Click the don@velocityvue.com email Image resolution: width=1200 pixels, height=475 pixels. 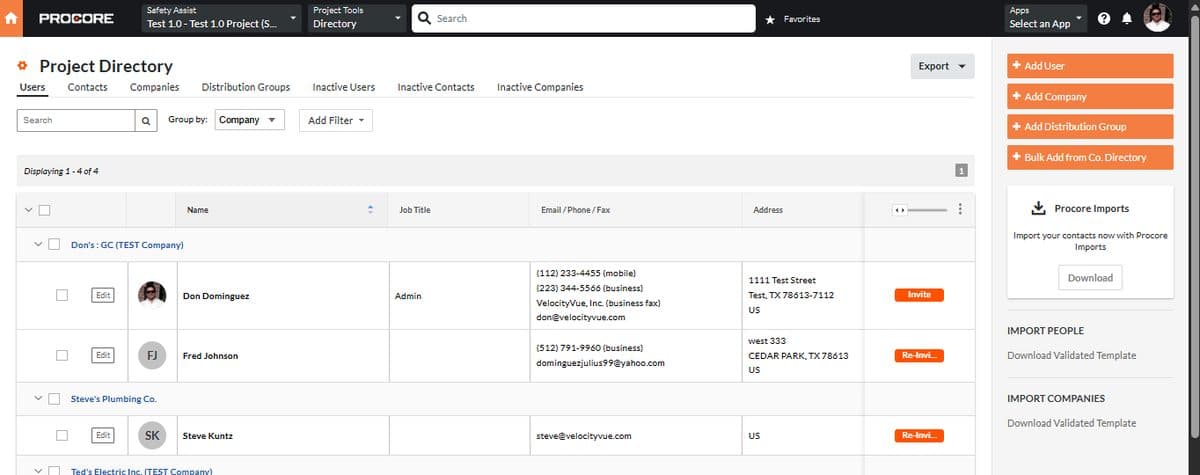pos(581,318)
